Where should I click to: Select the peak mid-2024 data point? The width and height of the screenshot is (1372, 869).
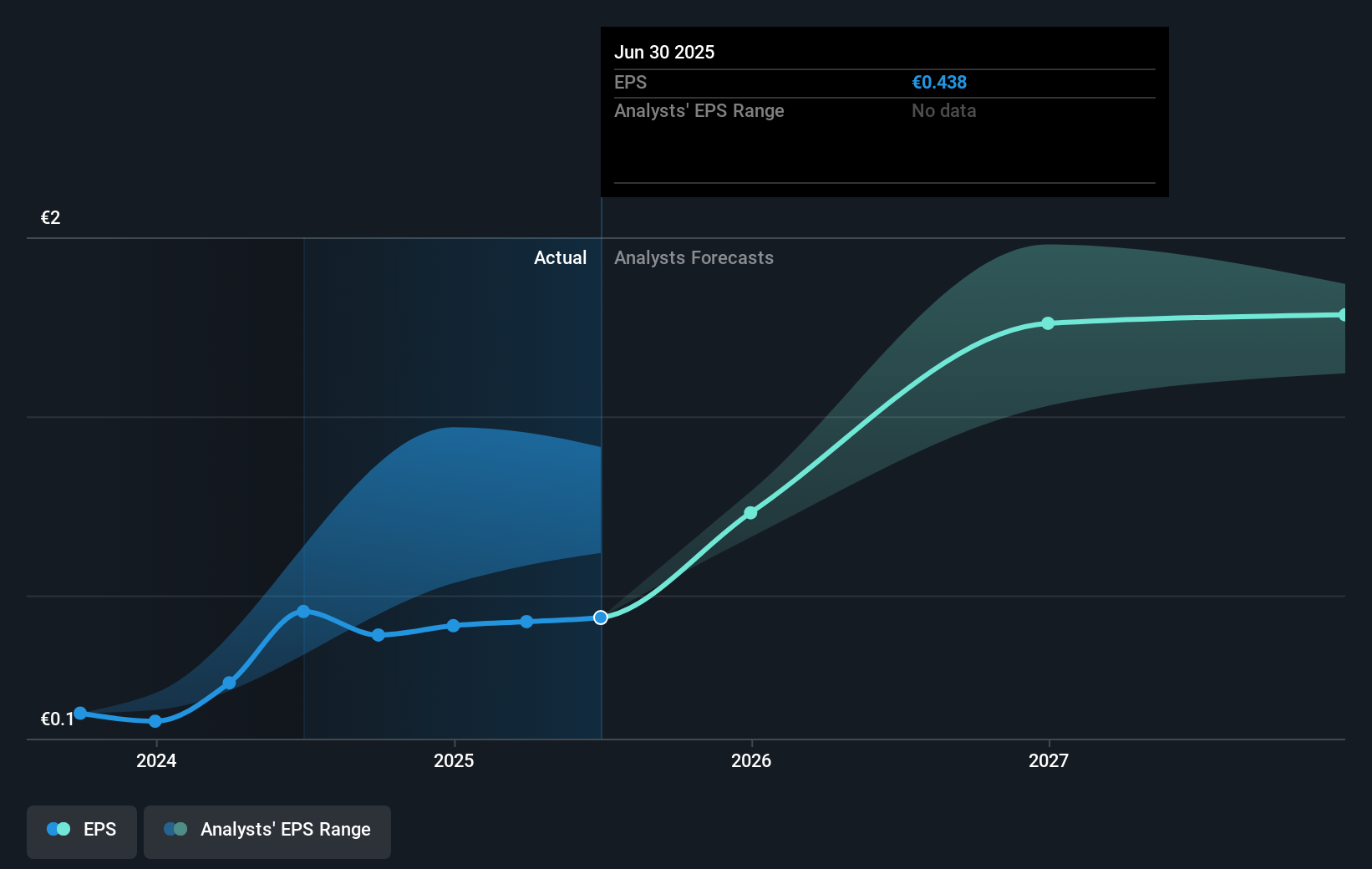coord(302,611)
